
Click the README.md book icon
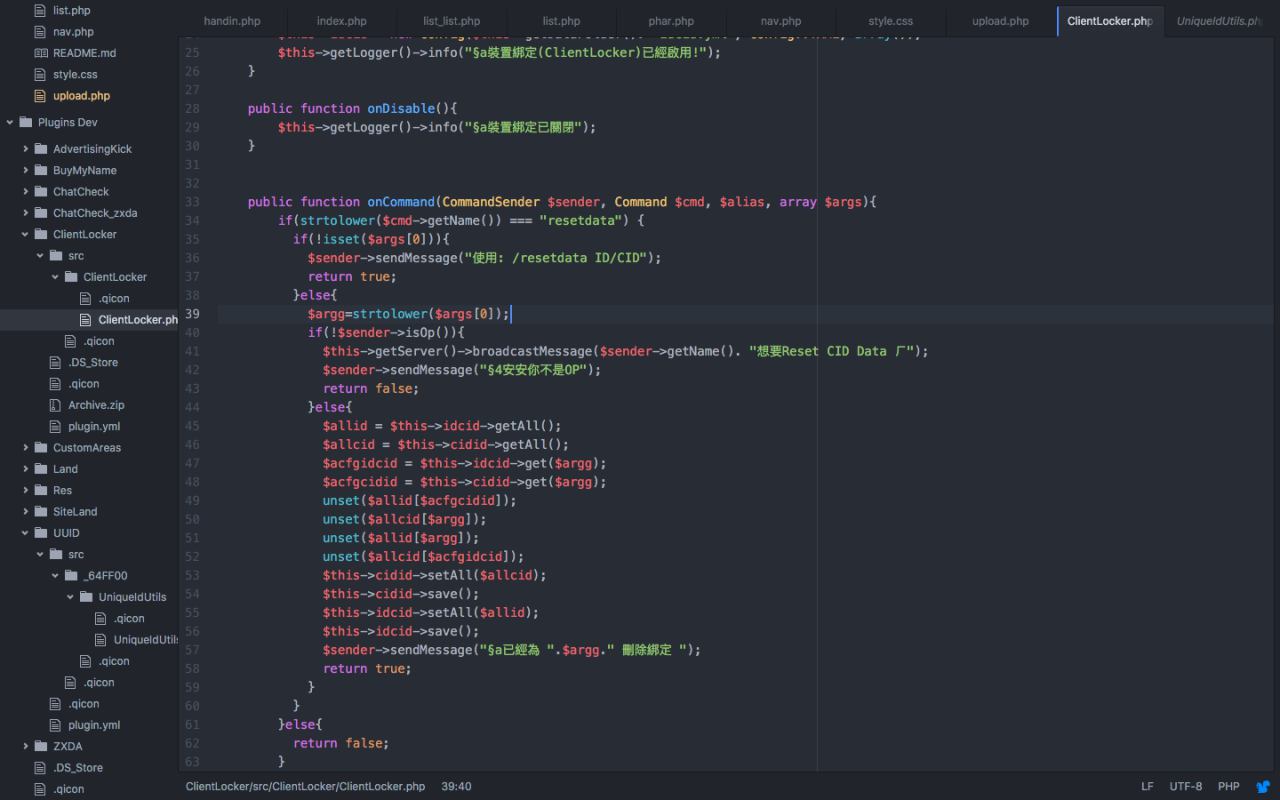click(x=41, y=53)
